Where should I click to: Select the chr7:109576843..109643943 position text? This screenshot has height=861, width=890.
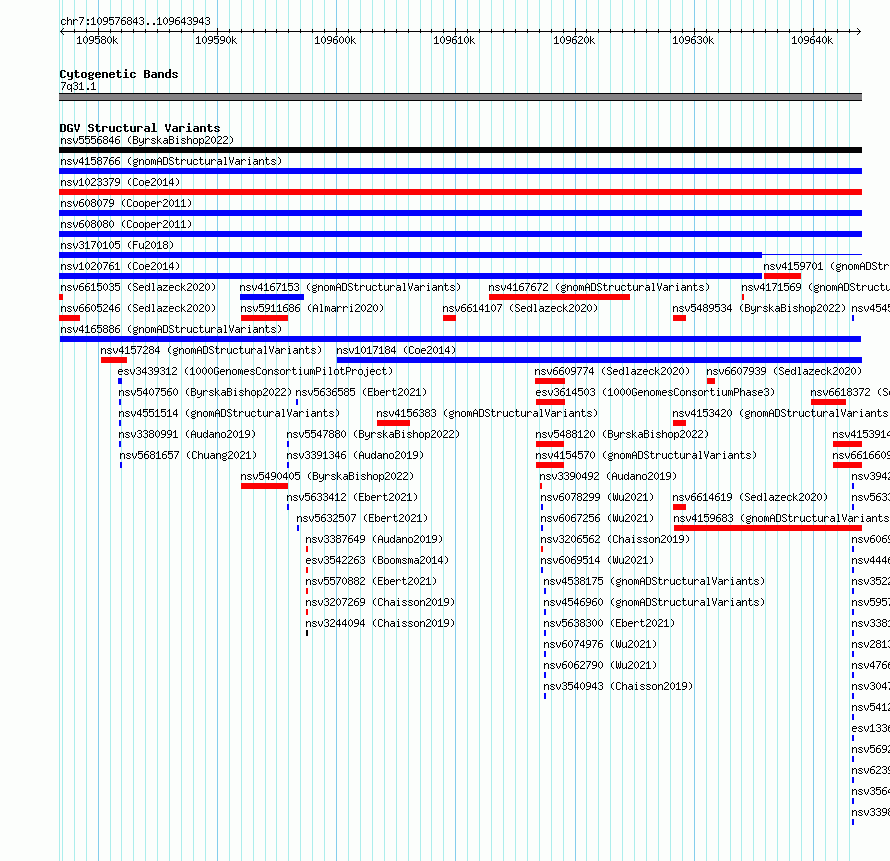tap(135, 21)
